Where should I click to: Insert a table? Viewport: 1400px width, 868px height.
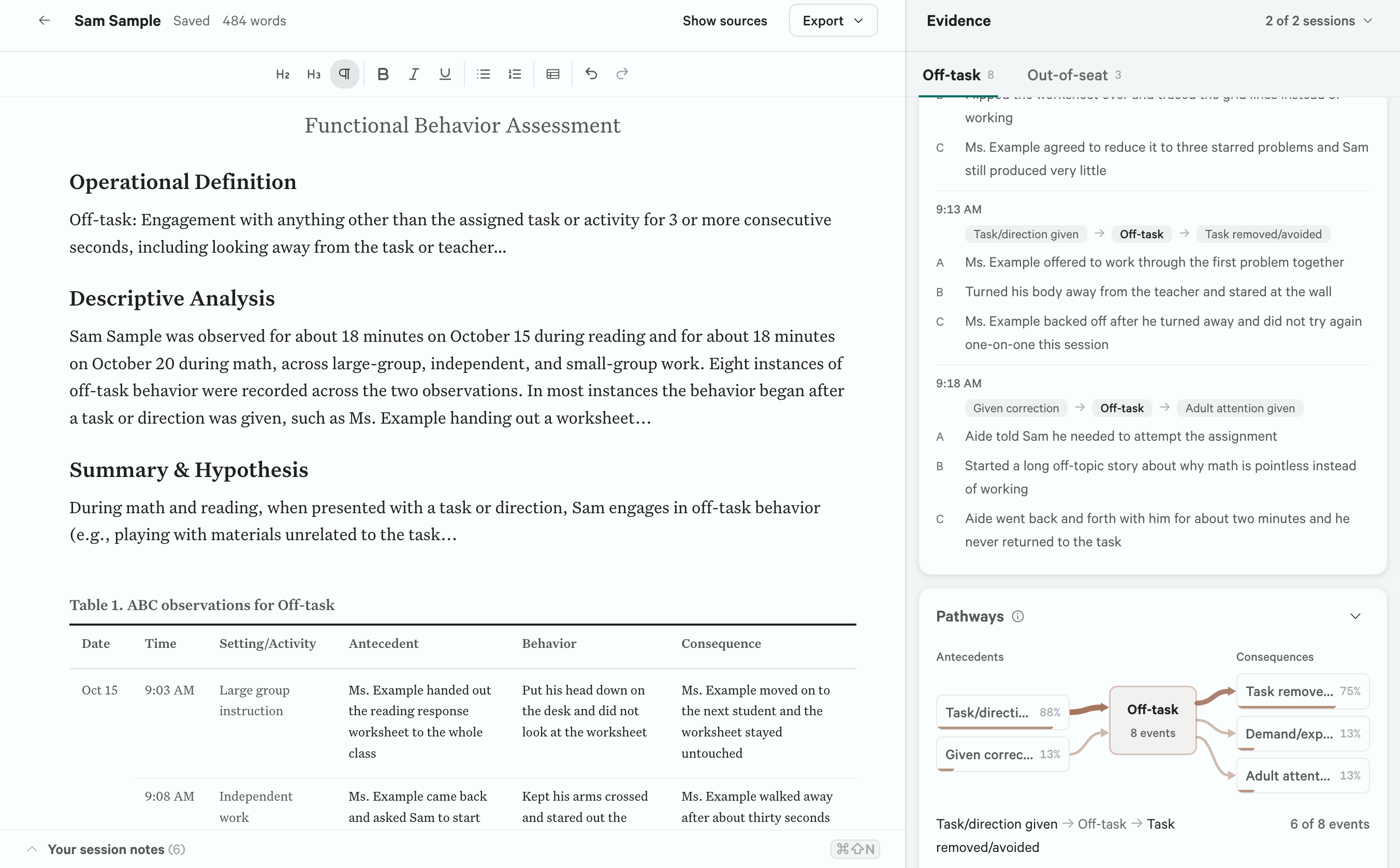coord(552,74)
